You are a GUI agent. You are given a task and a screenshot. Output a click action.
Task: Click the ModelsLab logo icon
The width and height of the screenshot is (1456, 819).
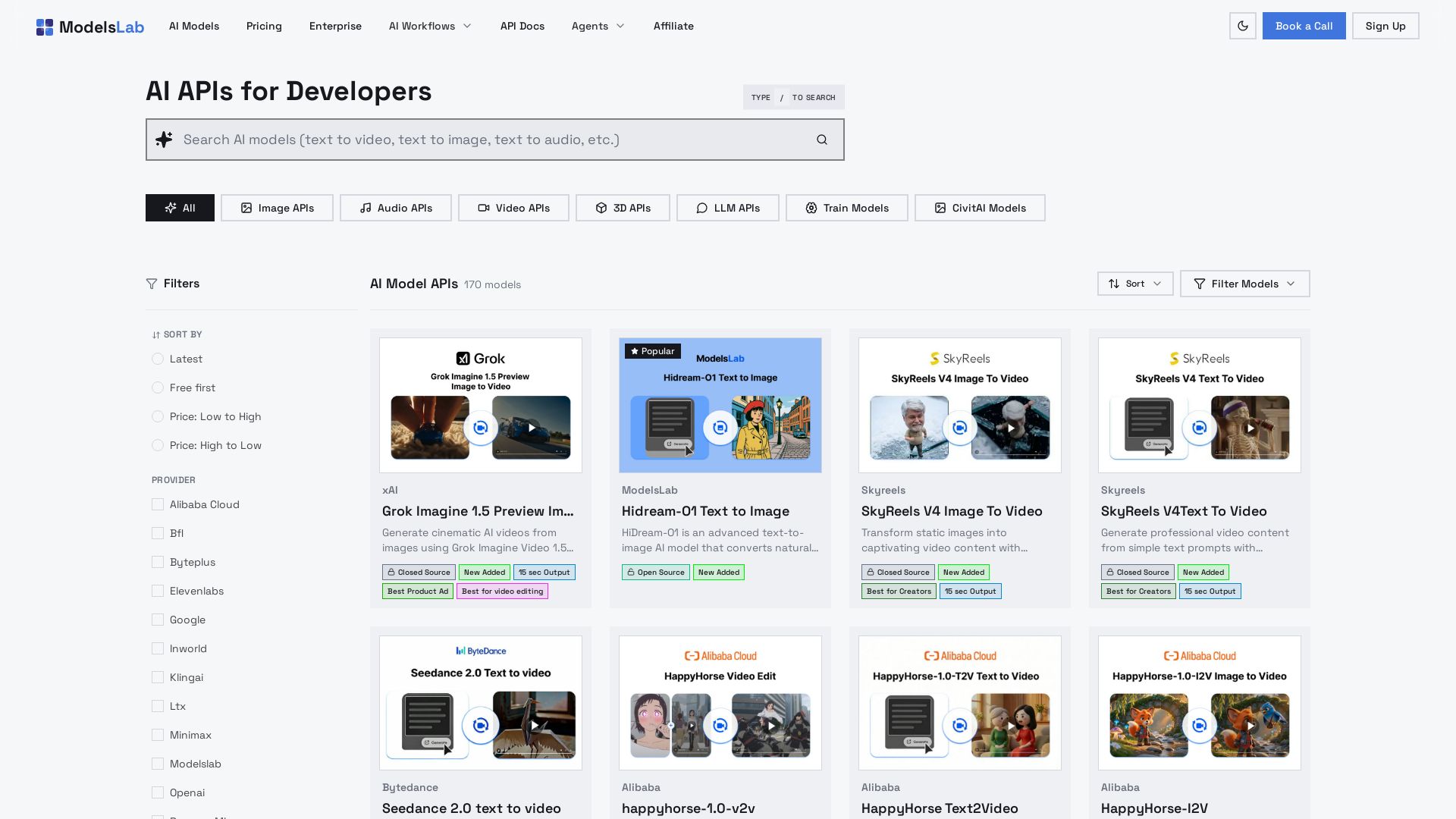pos(45,27)
